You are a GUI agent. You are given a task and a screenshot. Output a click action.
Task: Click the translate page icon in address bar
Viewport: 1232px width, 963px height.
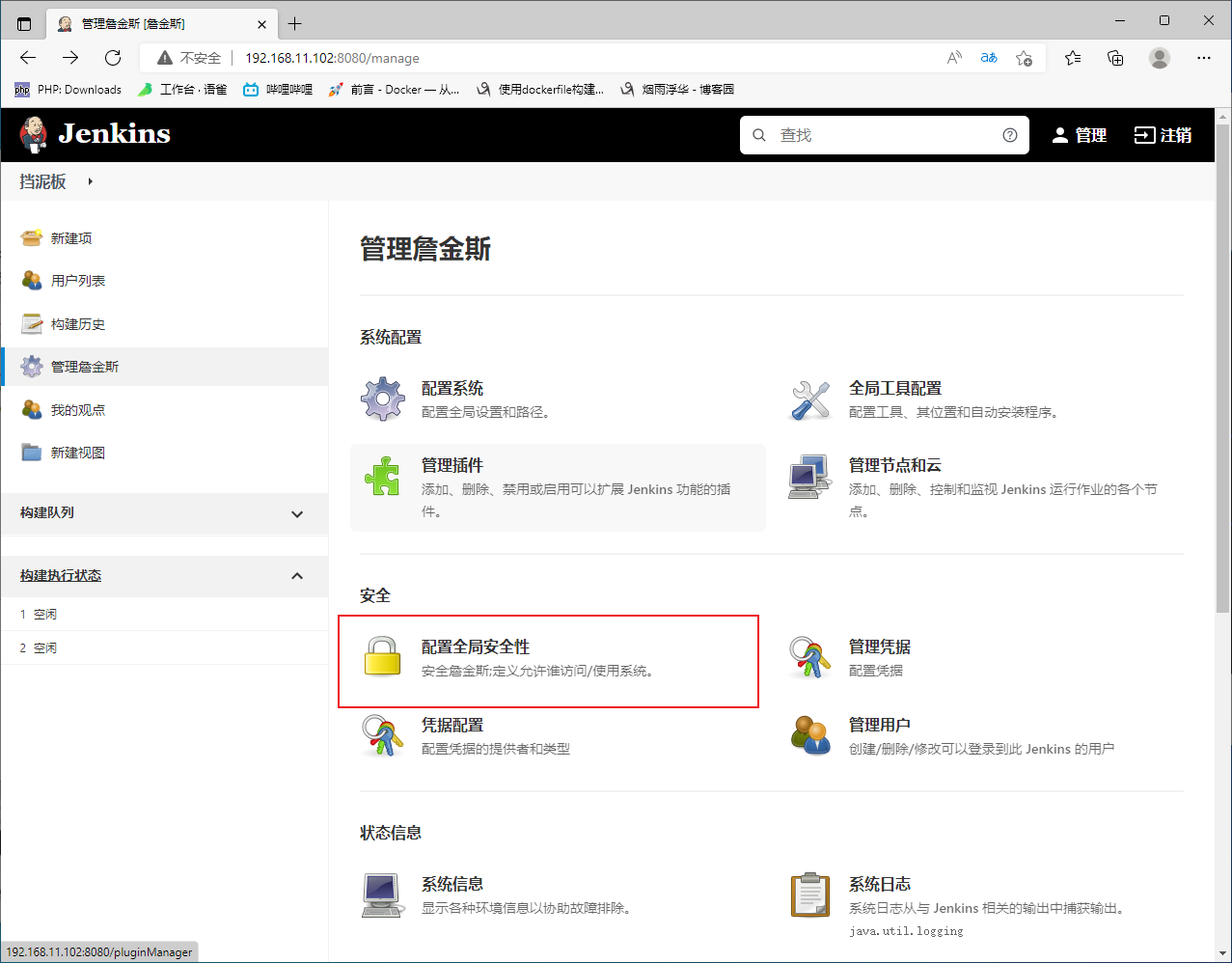pyautogui.click(x=989, y=58)
